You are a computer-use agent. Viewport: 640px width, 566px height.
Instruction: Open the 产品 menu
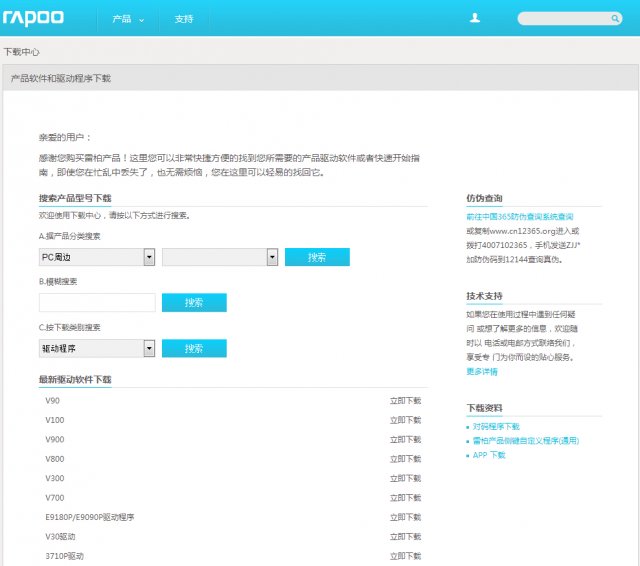127,19
